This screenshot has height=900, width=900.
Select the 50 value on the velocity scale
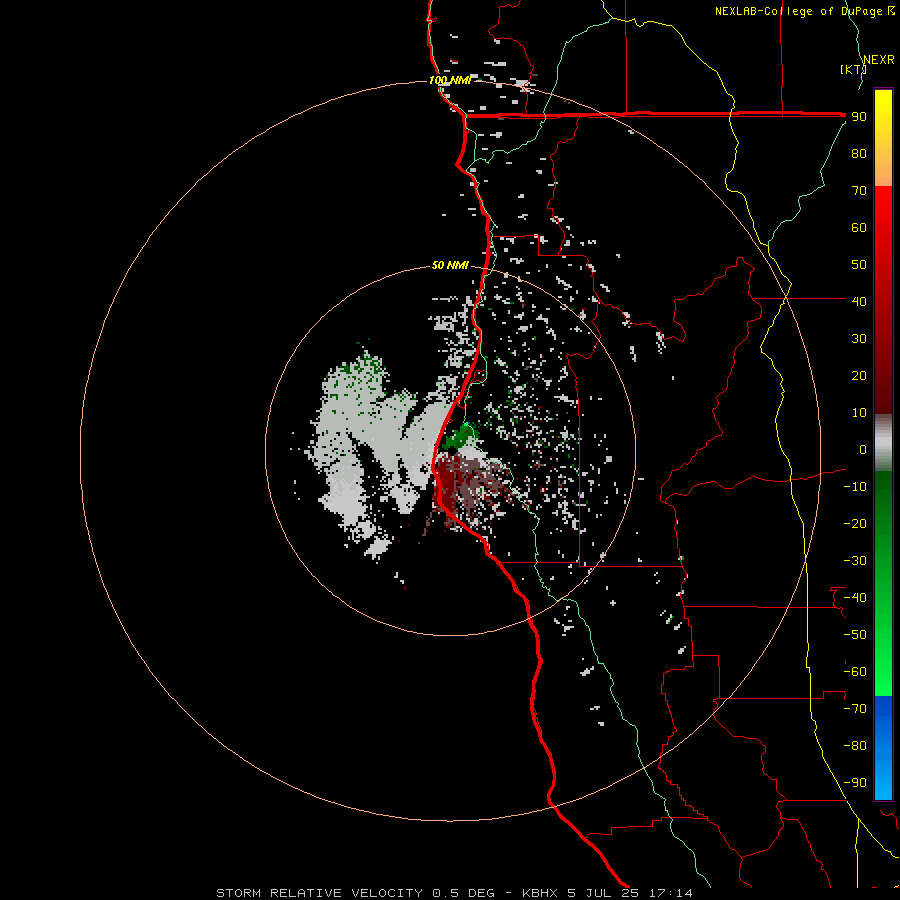pyautogui.click(x=859, y=265)
